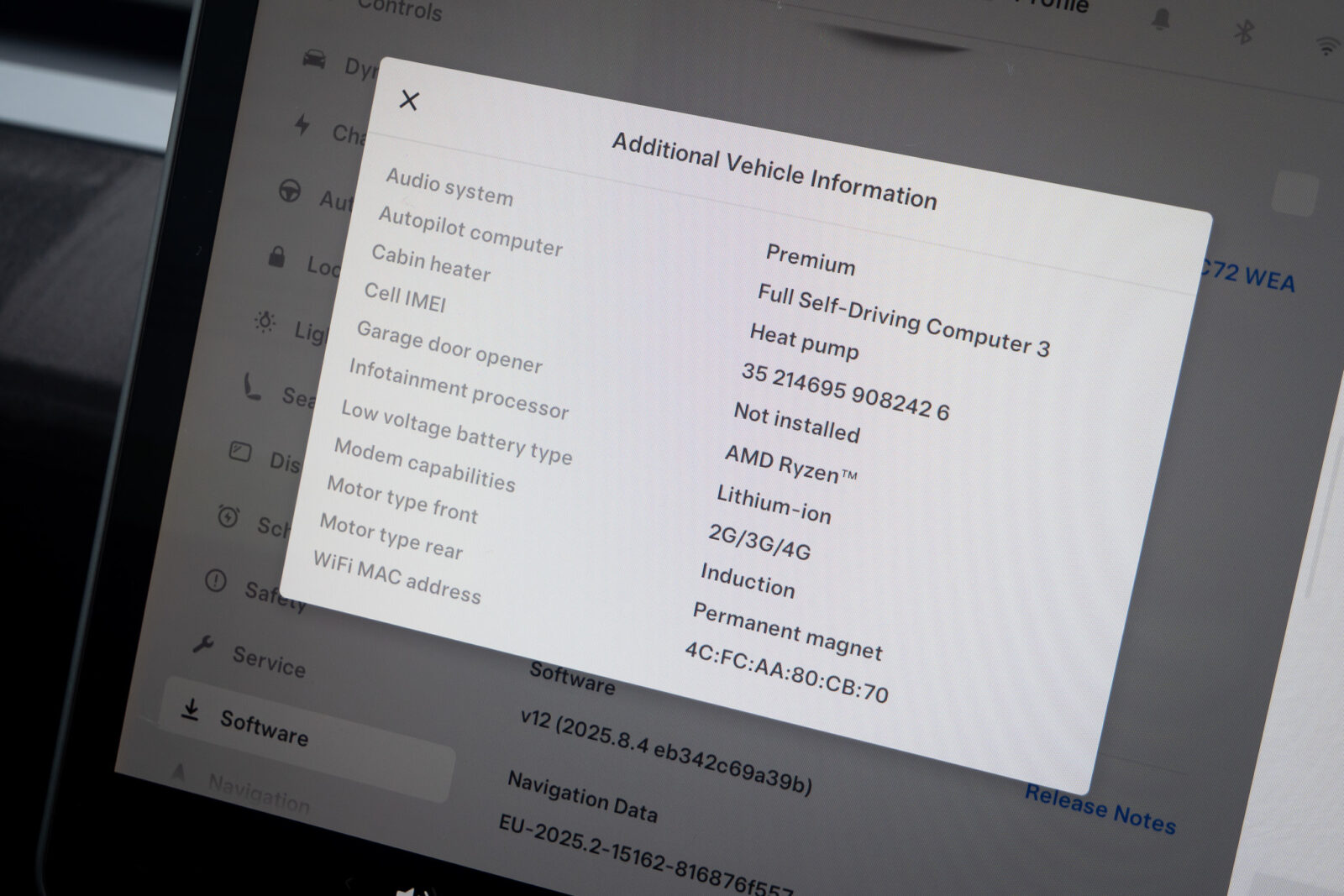Tap the 'Modem capabilities' label
The image size is (1344, 896).
pyautogui.click(x=424, y=465)
